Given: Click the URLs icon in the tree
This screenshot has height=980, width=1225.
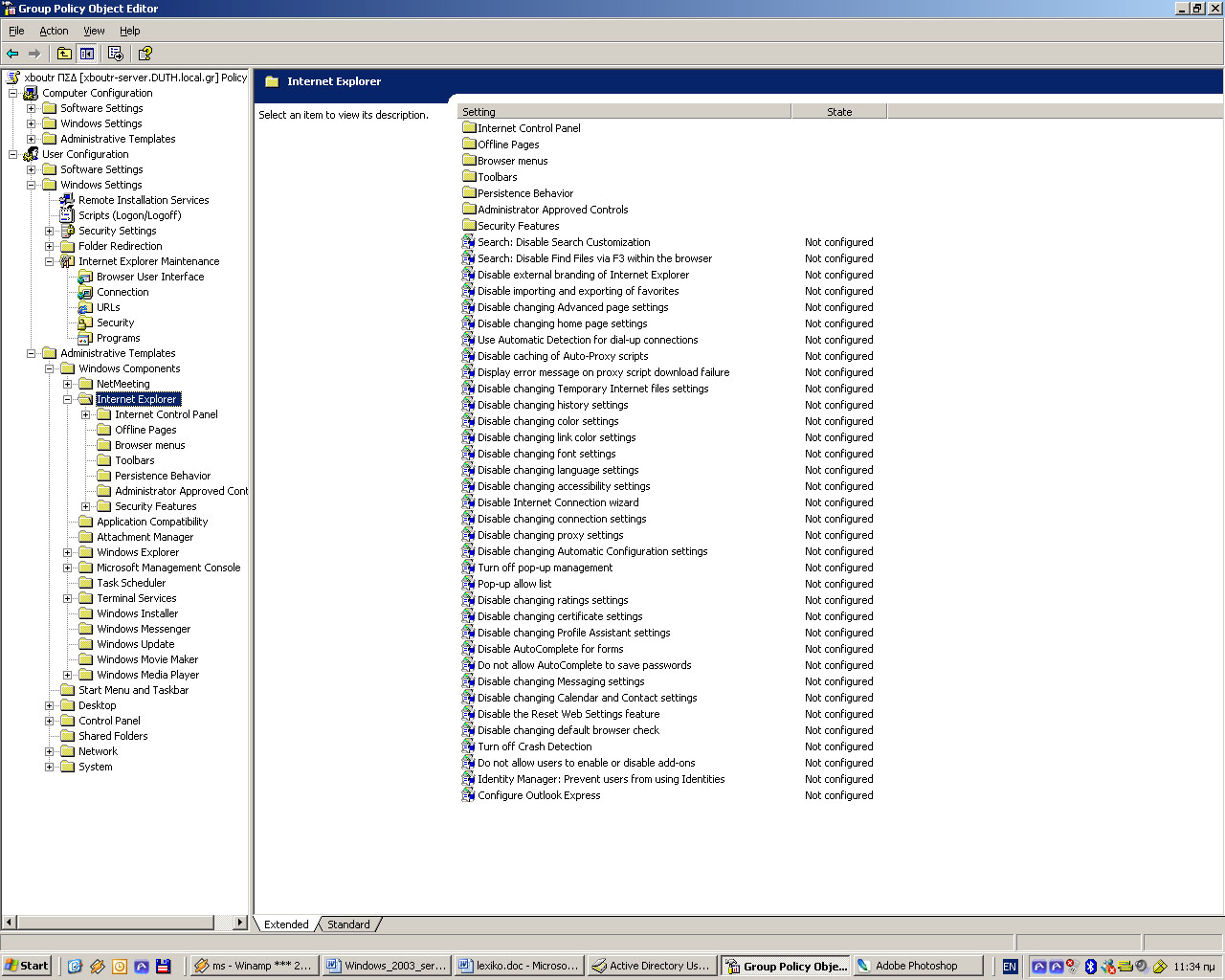Looking at the screenshot, I should click(x=85, y=307).
